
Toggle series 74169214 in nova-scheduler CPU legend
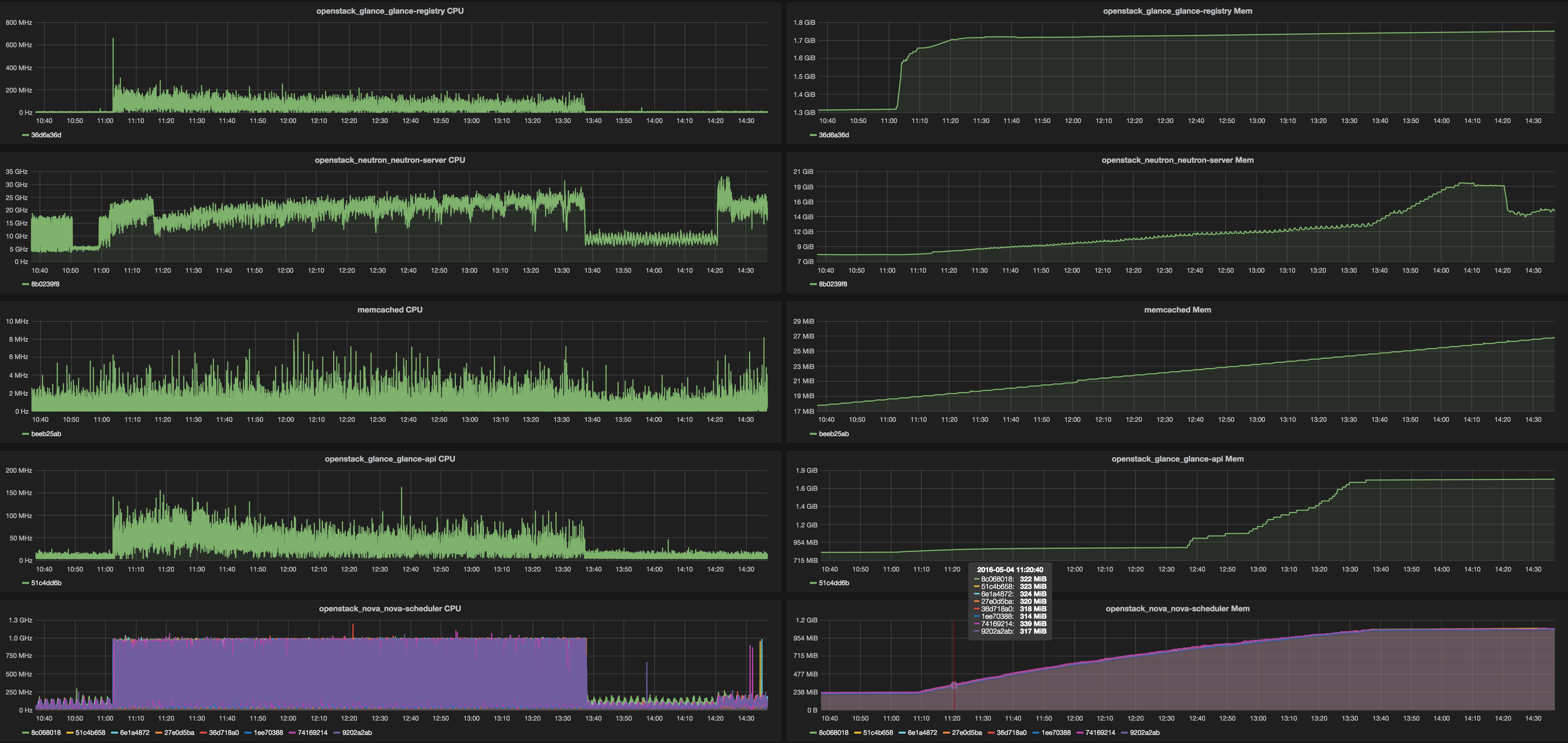tap(312, 733)
